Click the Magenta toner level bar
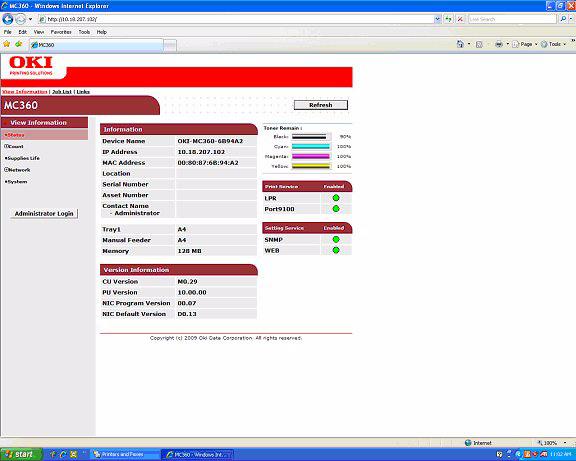The image size is (576, 461). click(x=311, y=156)
